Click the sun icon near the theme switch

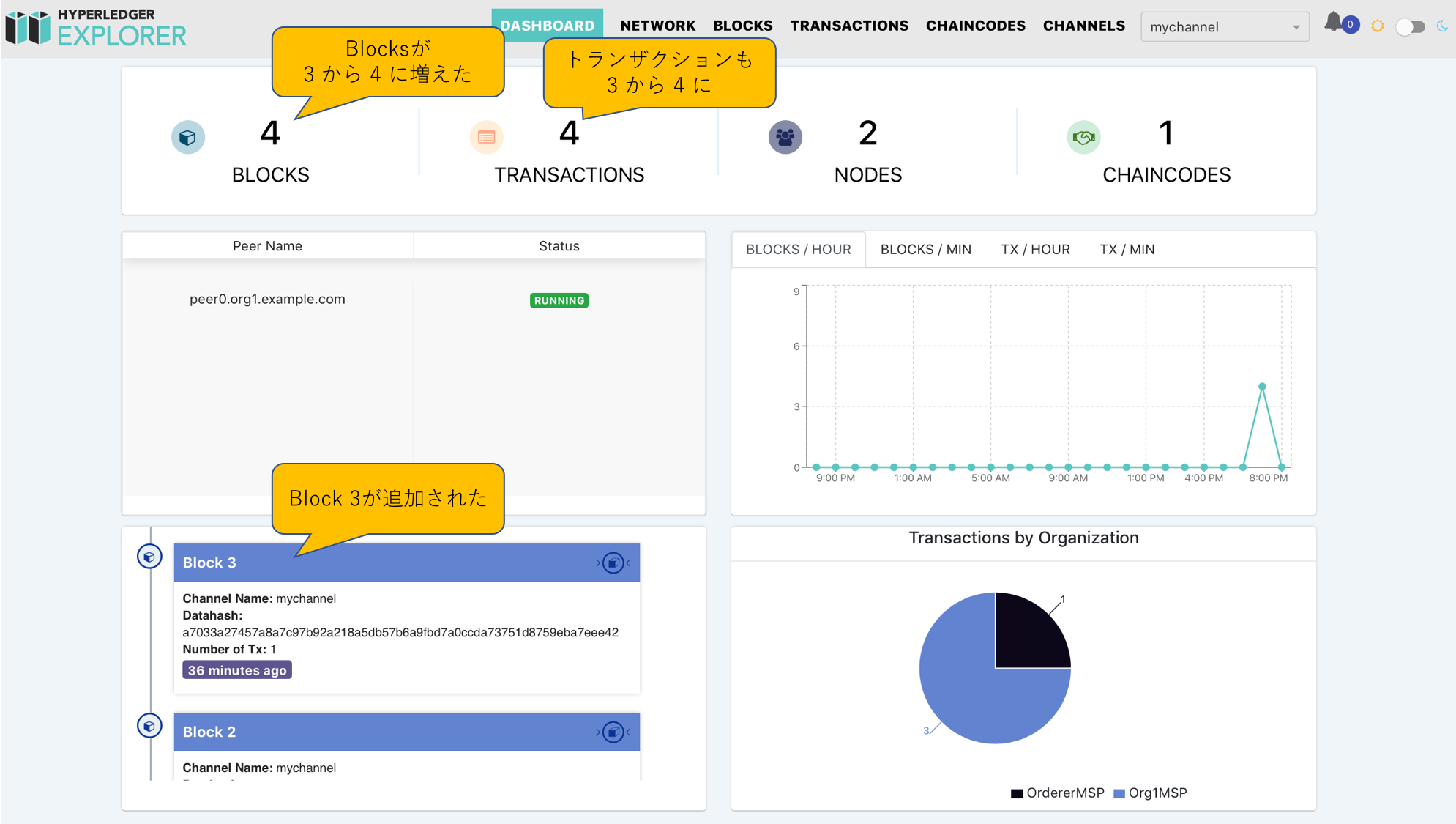coord(1377,25)
